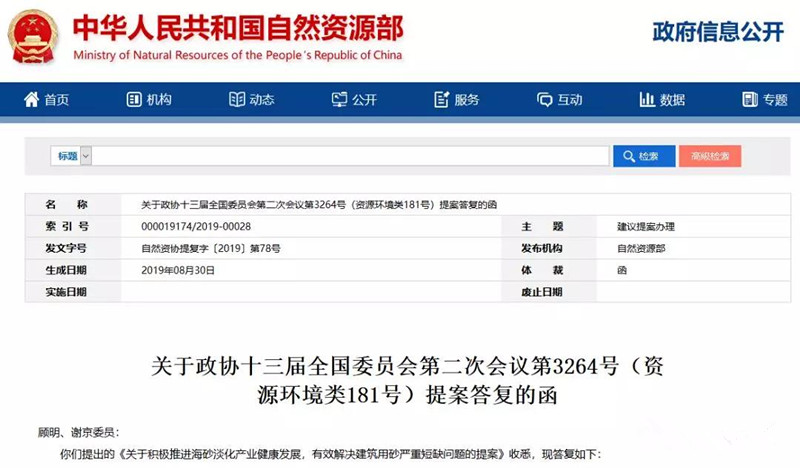Screen dimensions: 800x468
Task: Click the English ministry name subtitle
Action: pos(238,55)
